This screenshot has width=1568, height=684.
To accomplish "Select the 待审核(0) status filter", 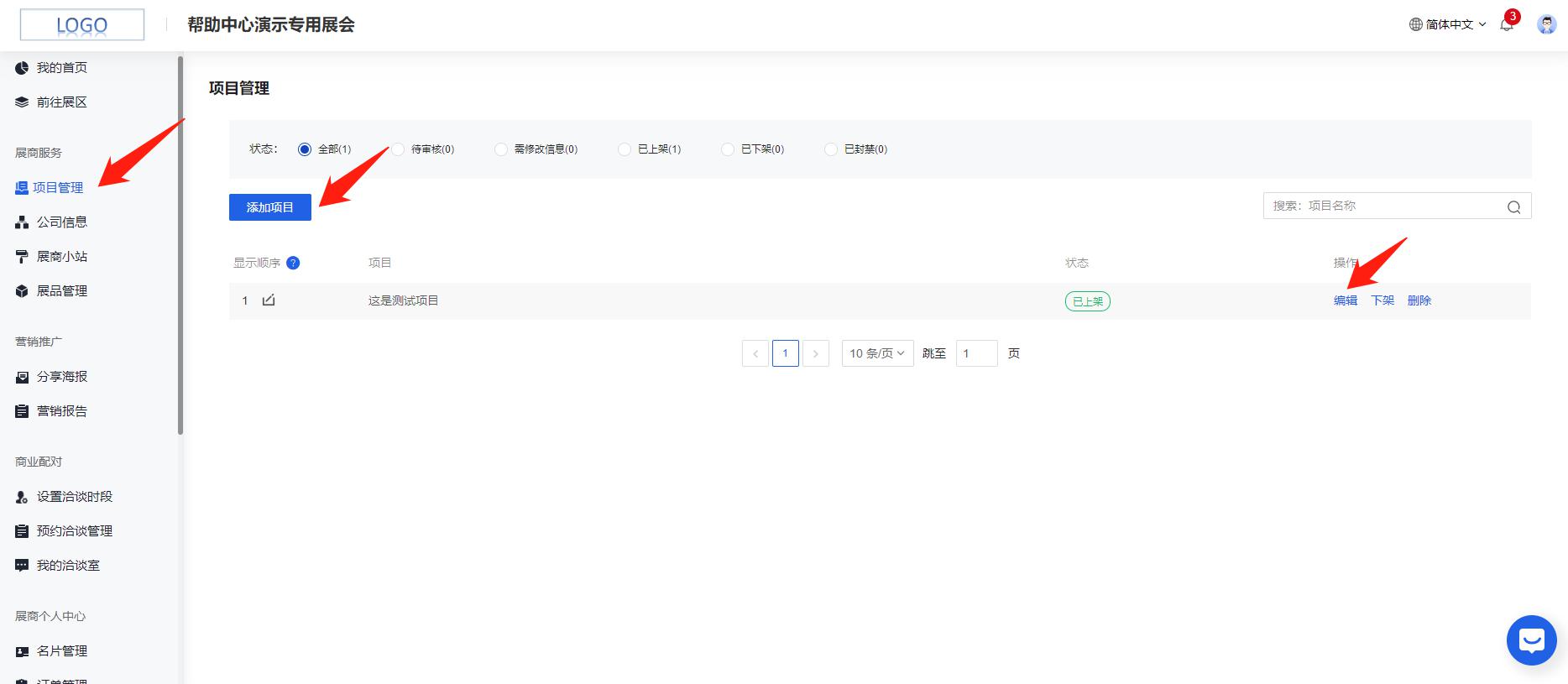I will point(398,149).
